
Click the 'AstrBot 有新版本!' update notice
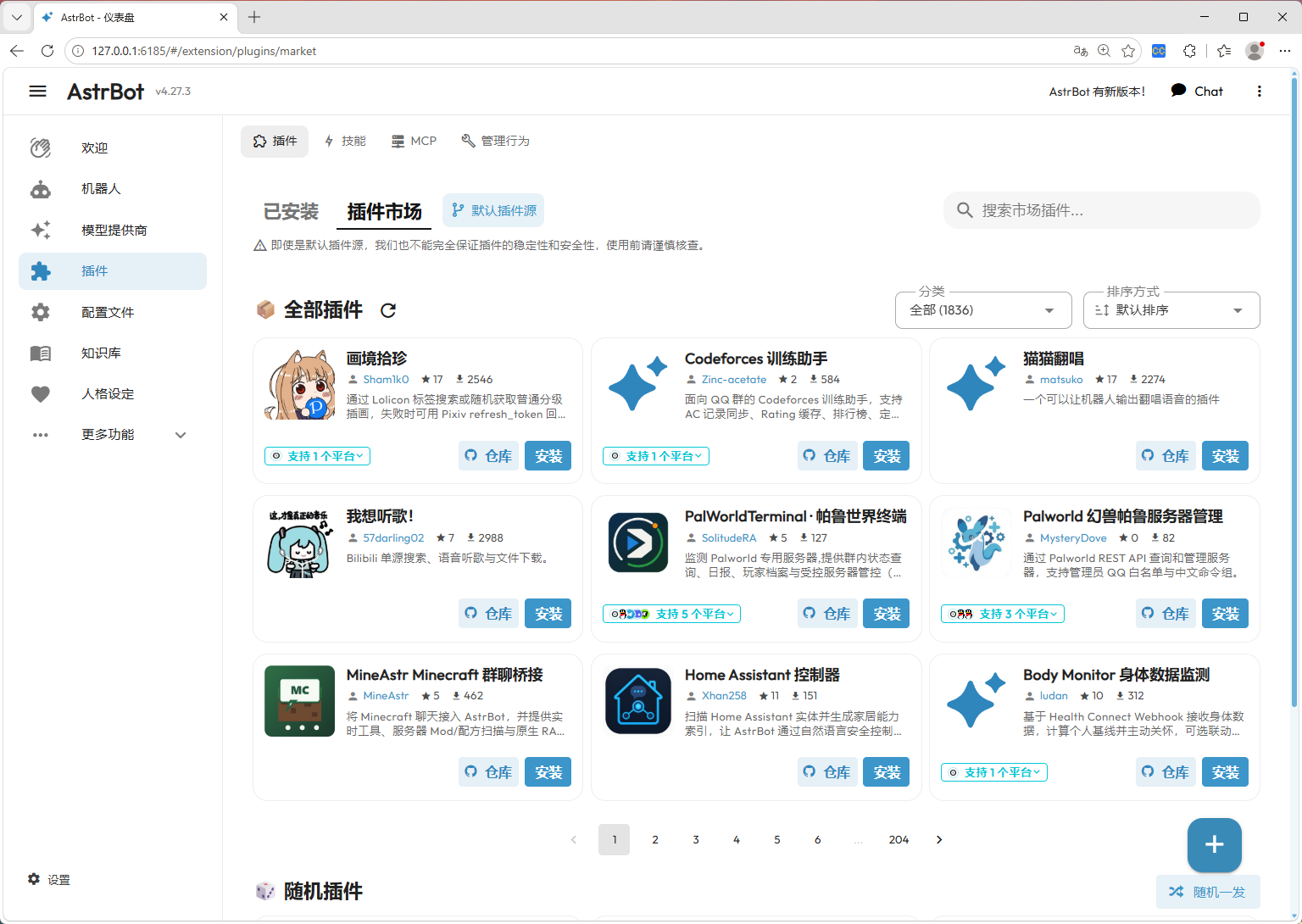coord(1097,92)
